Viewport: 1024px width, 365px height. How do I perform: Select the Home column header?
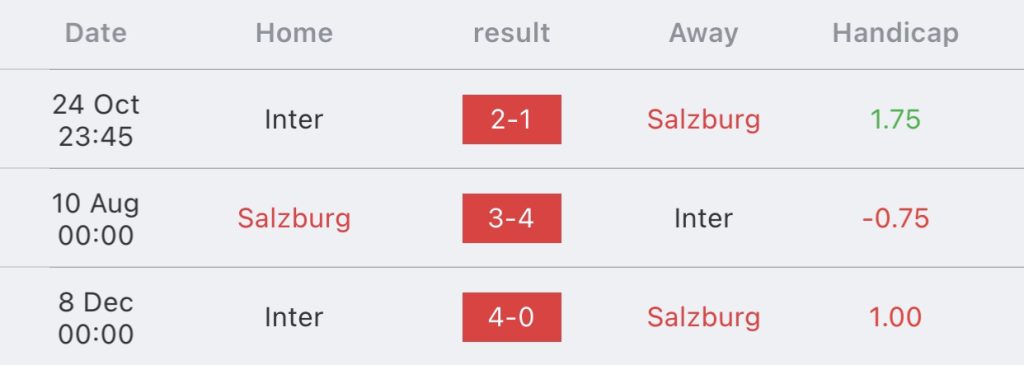294,33
